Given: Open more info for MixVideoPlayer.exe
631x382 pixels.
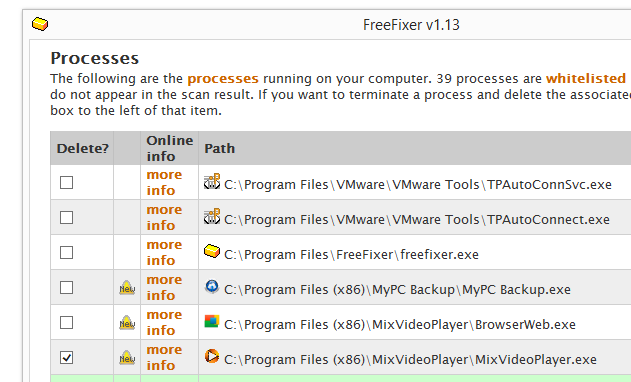Looking at the screenshot, I should pos(164,357).
